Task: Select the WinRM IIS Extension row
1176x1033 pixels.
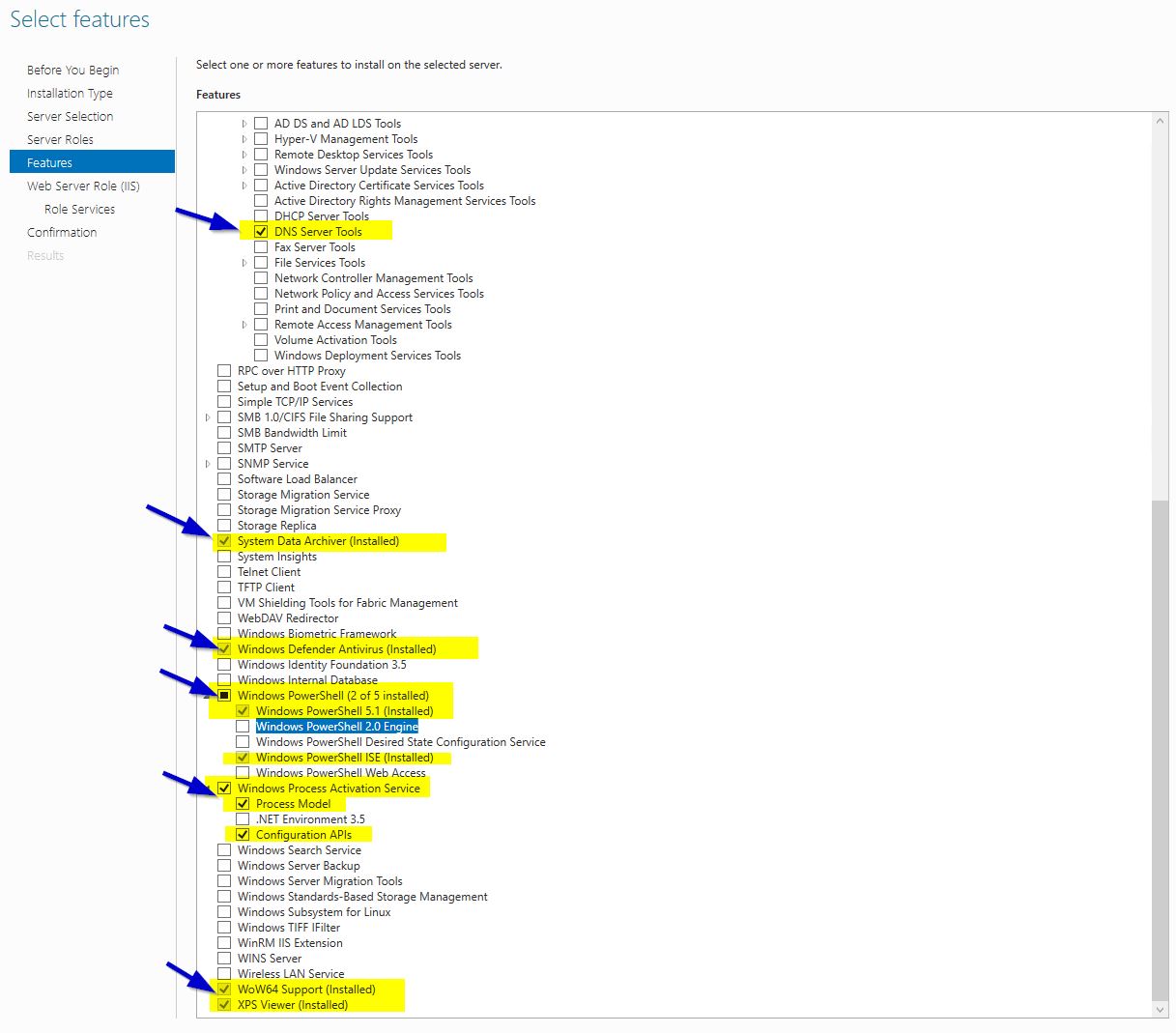Action: click(290, 943)
